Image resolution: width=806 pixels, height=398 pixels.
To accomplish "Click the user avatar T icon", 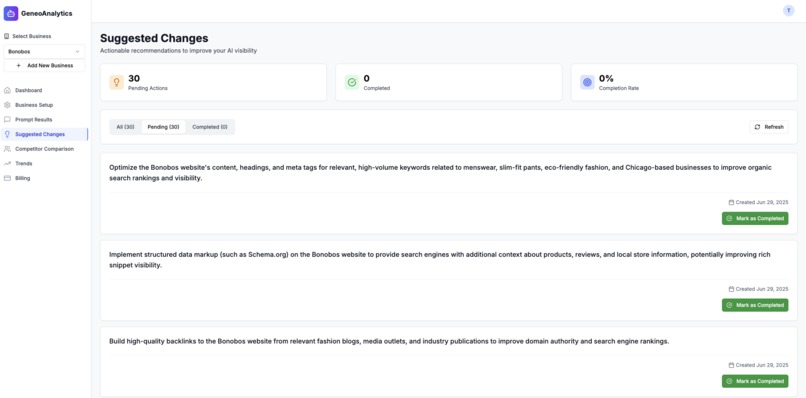I will (x=789, y=11).
